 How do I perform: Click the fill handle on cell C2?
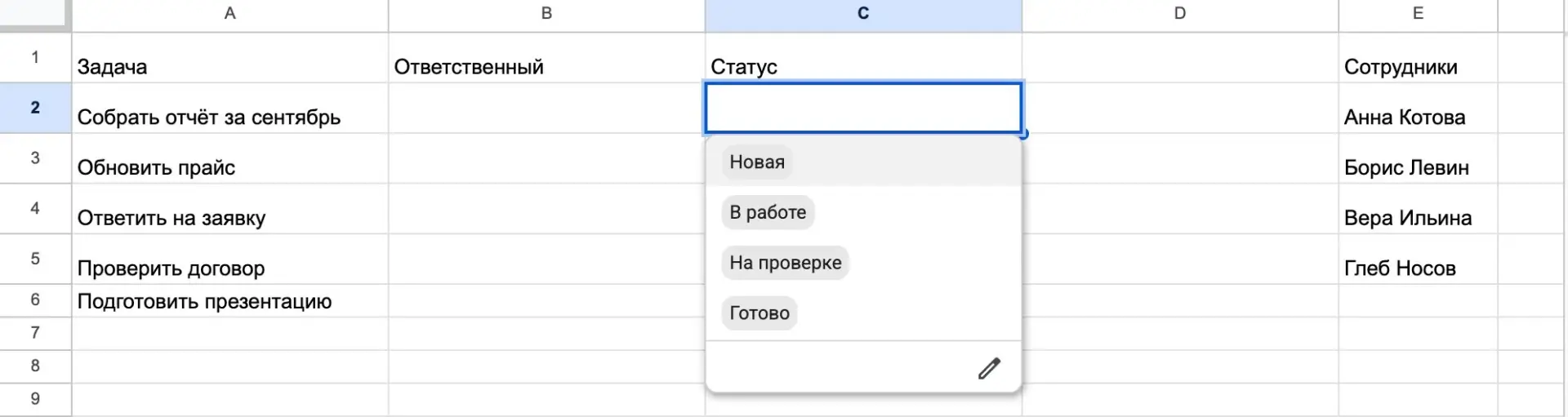point(1022,134)
